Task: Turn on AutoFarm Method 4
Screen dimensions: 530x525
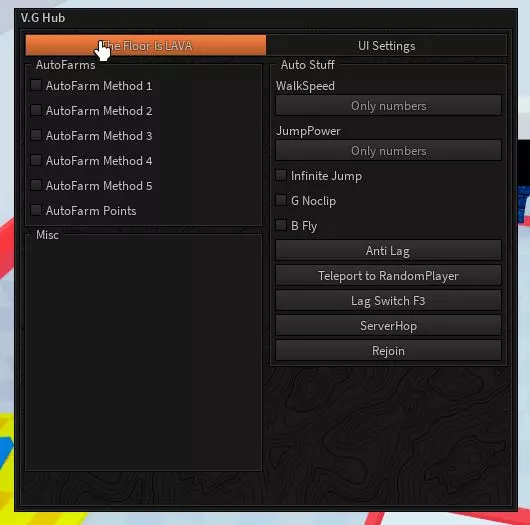Action: [x=36, y=160]
